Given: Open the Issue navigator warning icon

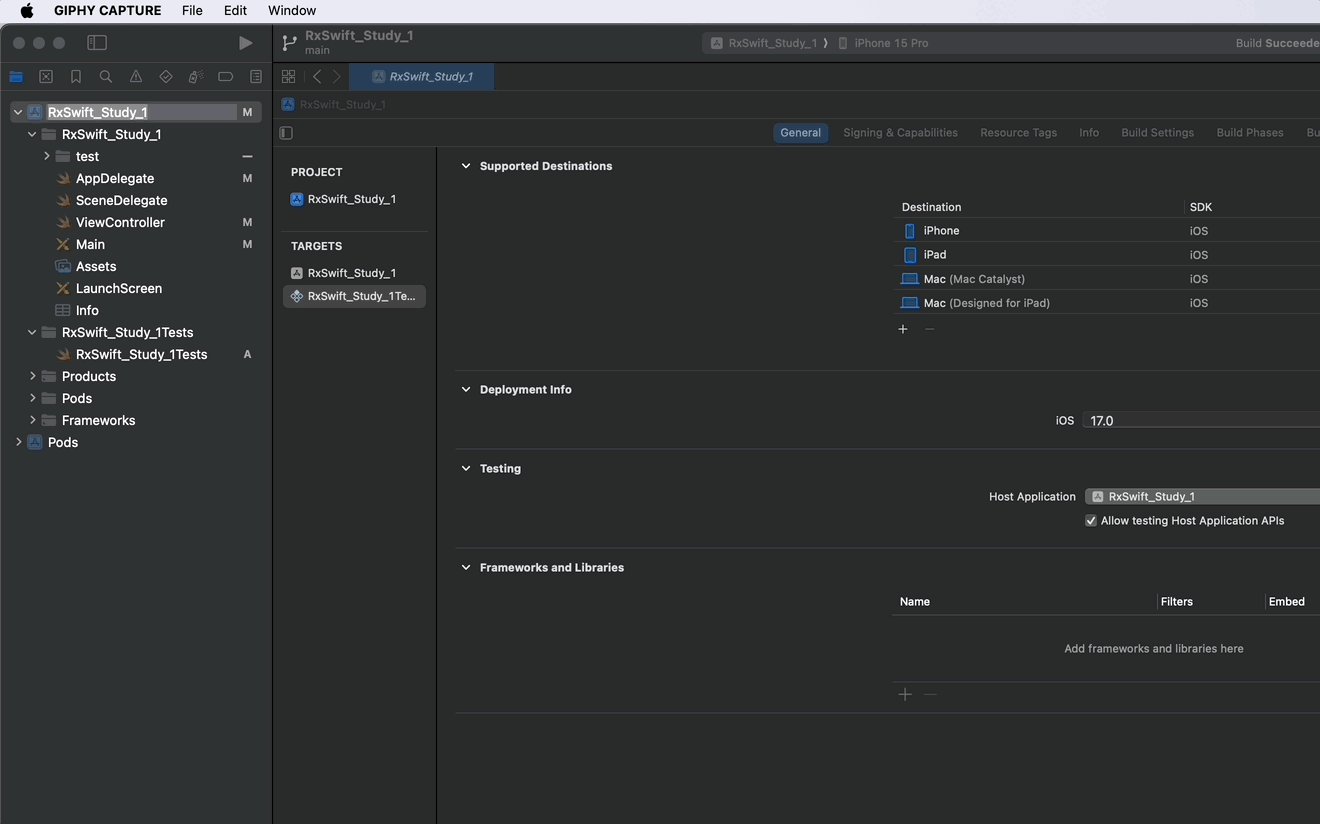Looking at the screenshot, I should tap(136, 77).
